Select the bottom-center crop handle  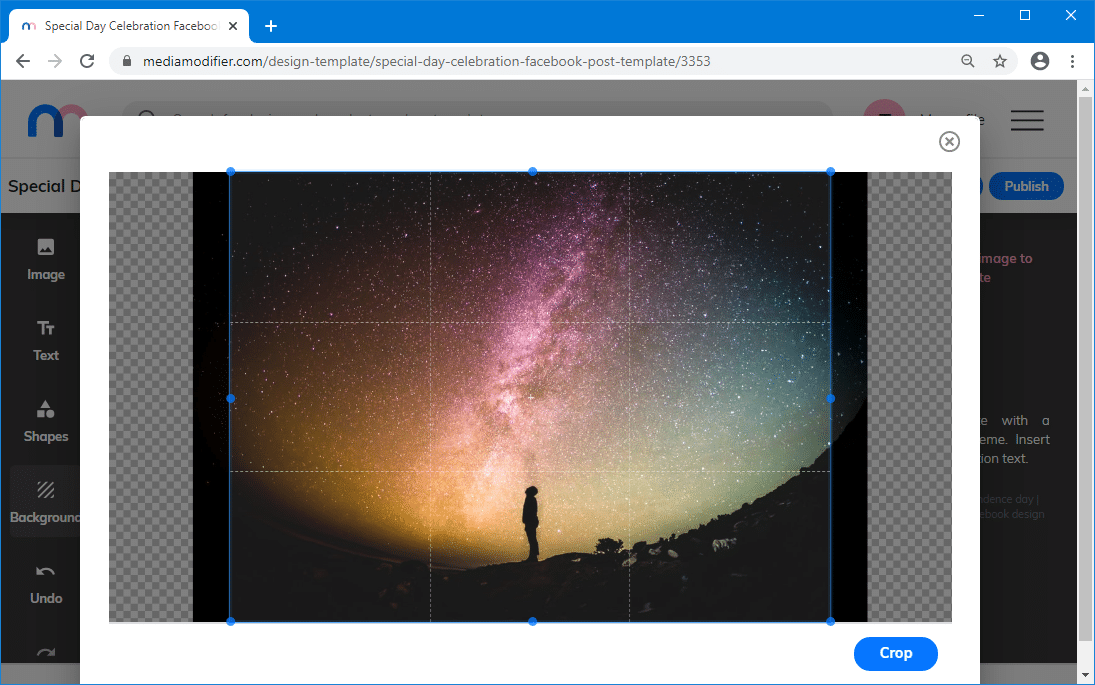tap(533, 621)
